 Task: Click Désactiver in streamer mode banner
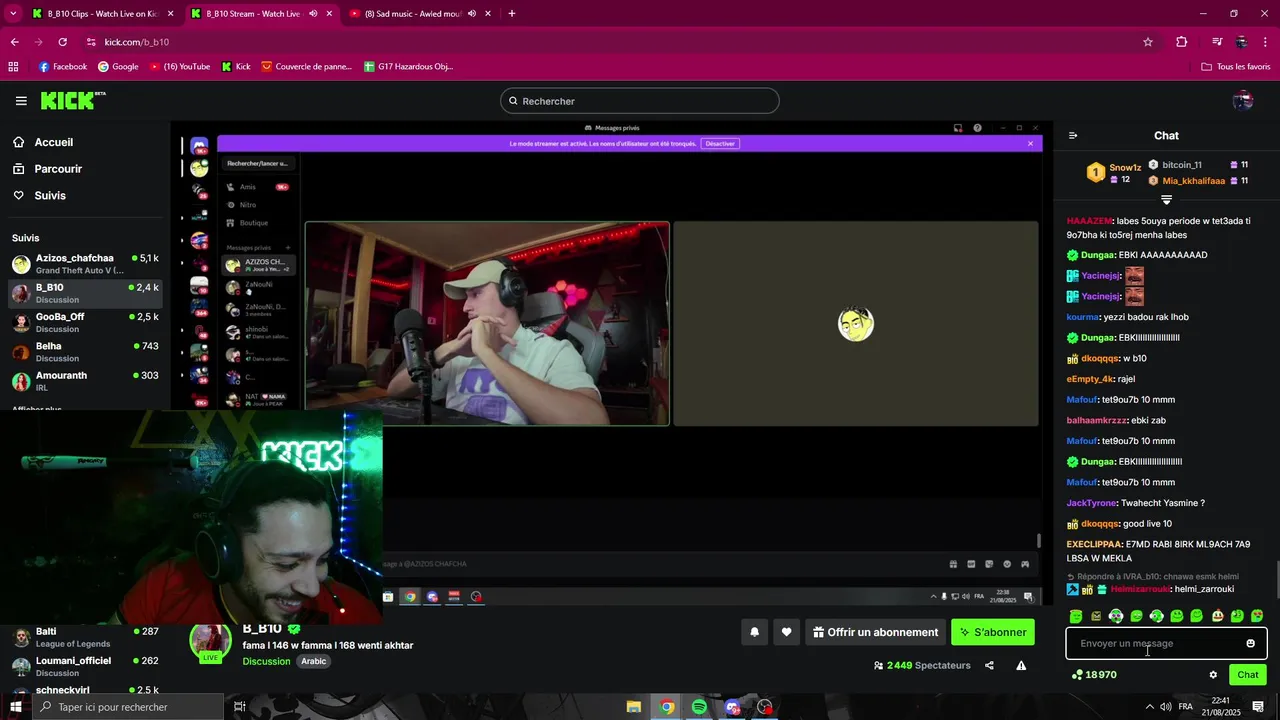click(x=720, y=143)
